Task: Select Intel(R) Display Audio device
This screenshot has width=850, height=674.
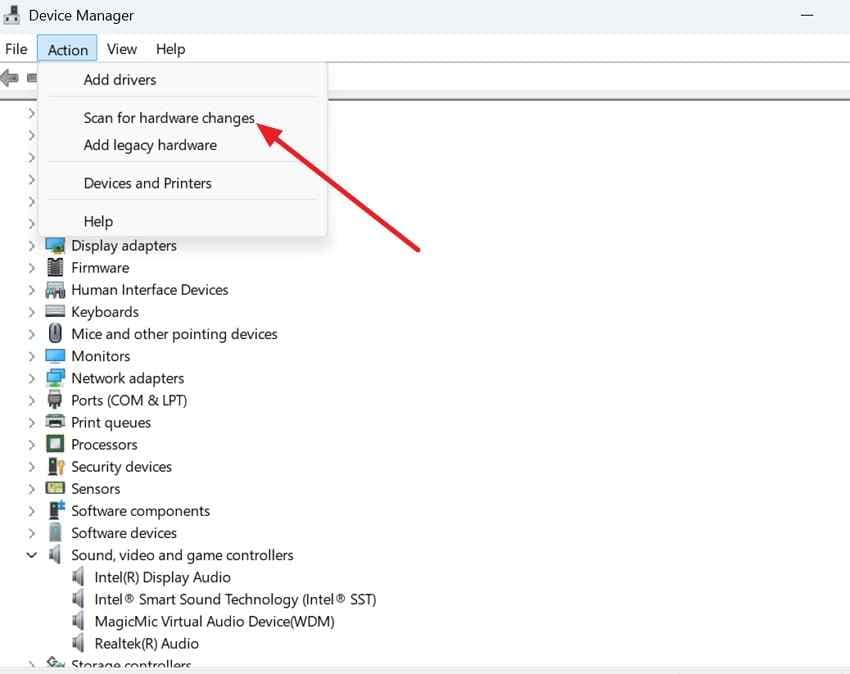Action: 162,577
